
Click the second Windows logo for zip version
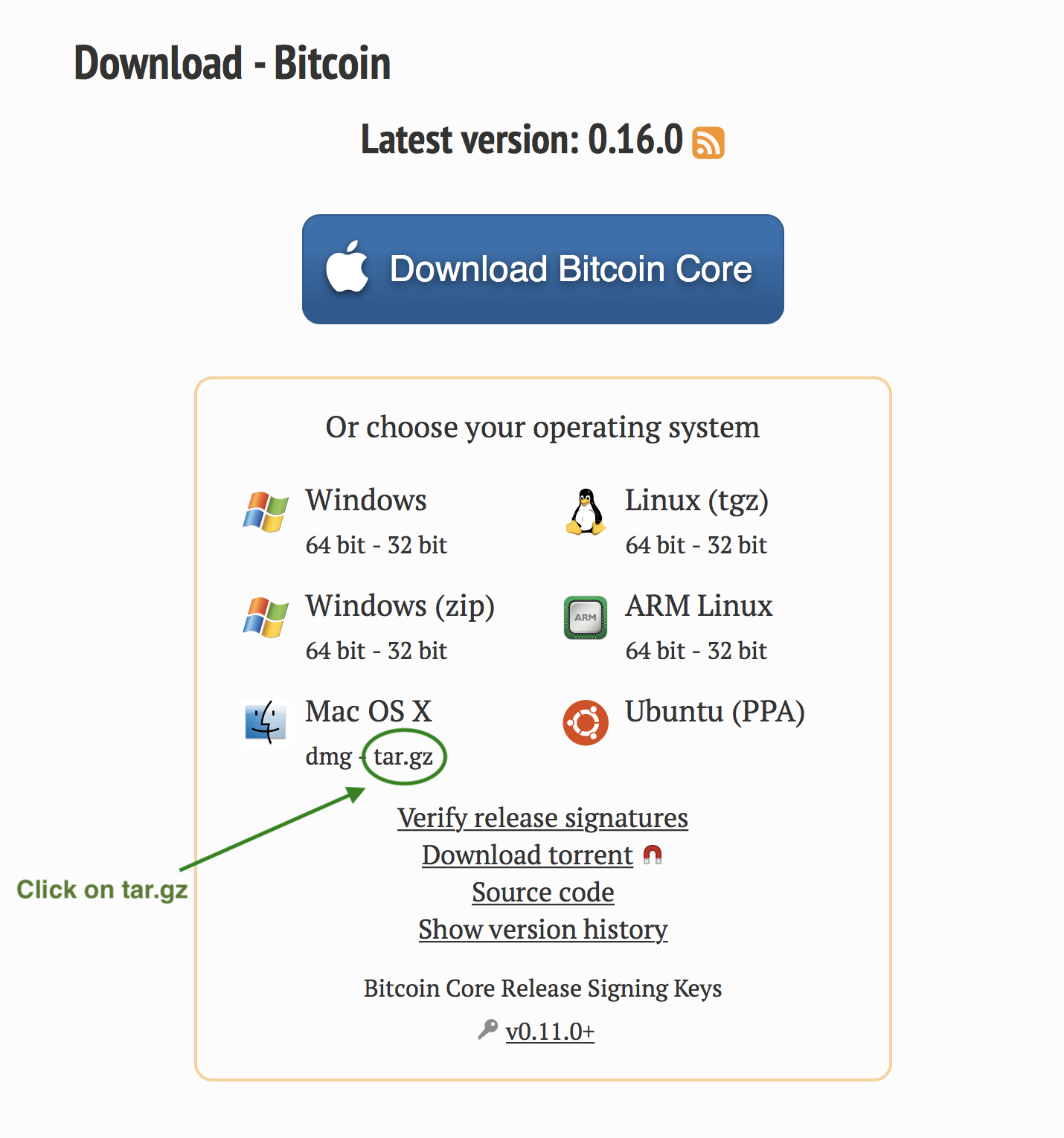265,617
